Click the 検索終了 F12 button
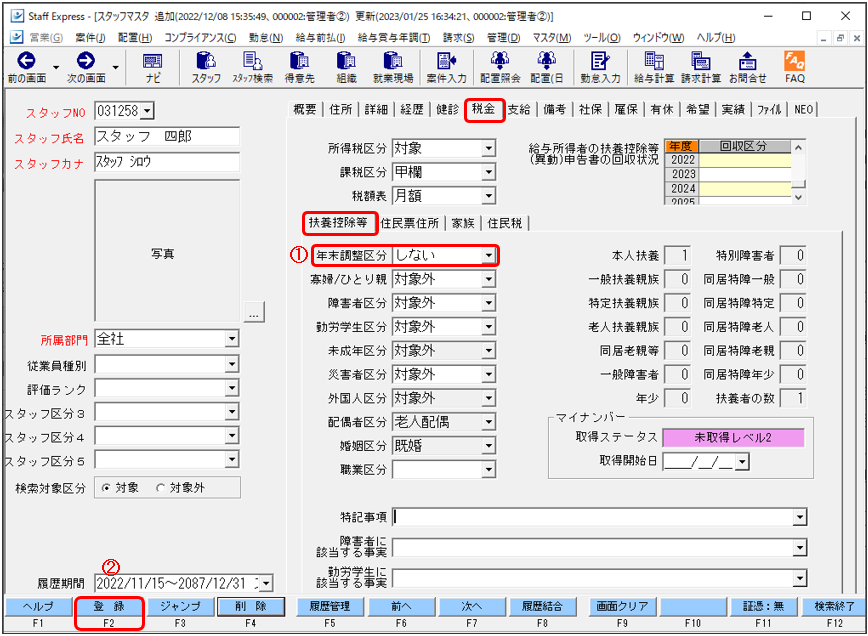868x636 pixels. (x=834, y=607)
